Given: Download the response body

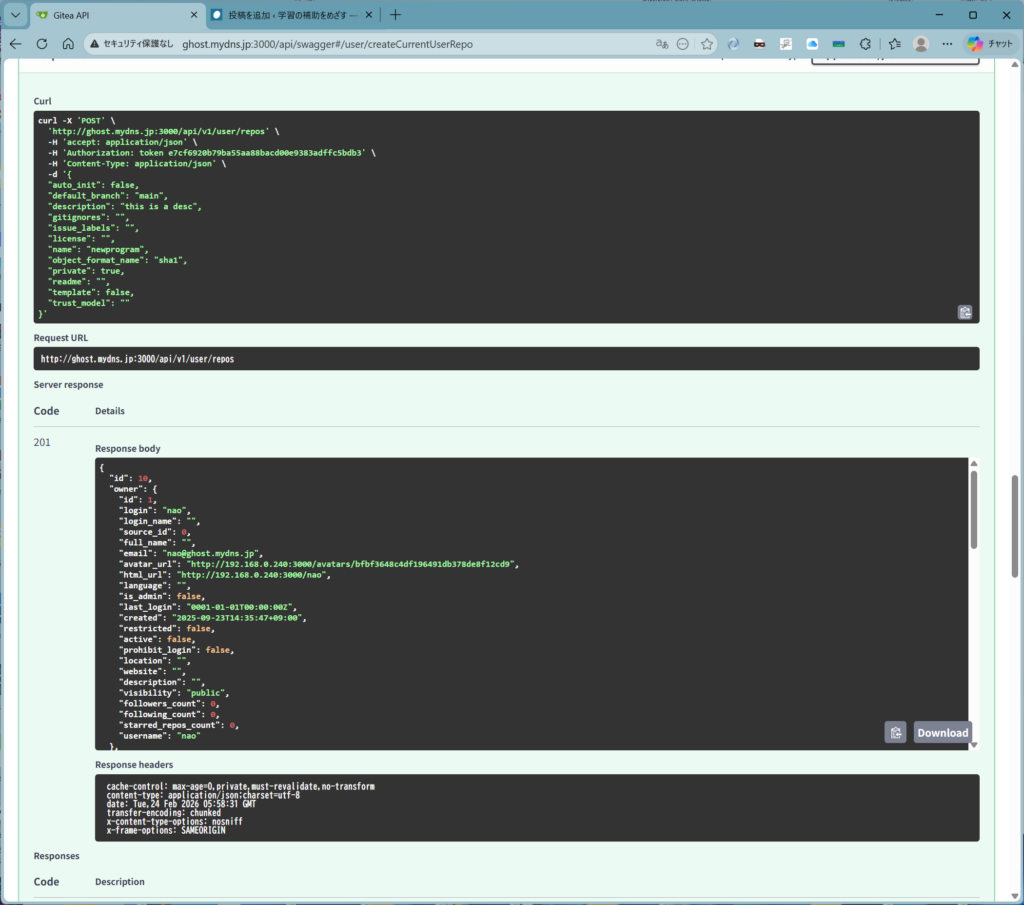Looking at the screenshot, I should coord(942,732).
